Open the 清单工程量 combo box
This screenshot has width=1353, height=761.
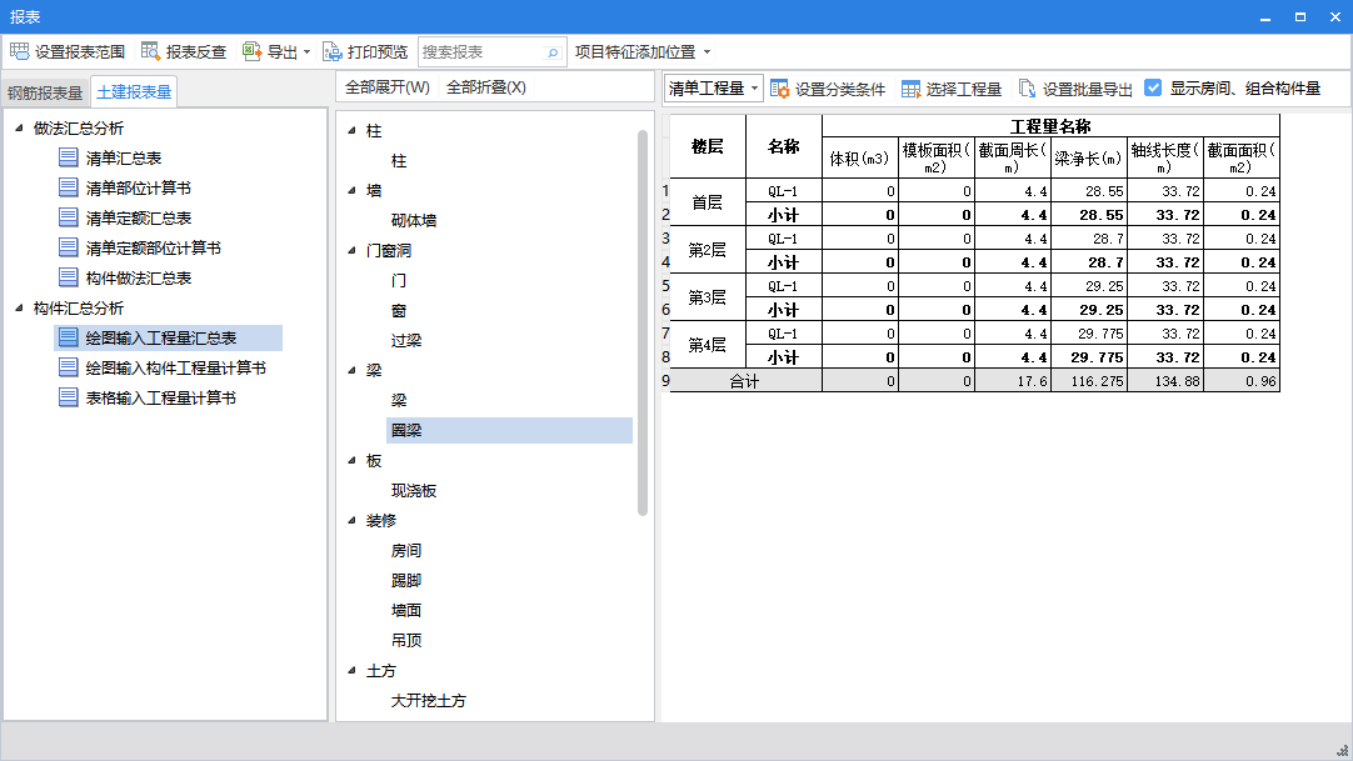(713, 88)
